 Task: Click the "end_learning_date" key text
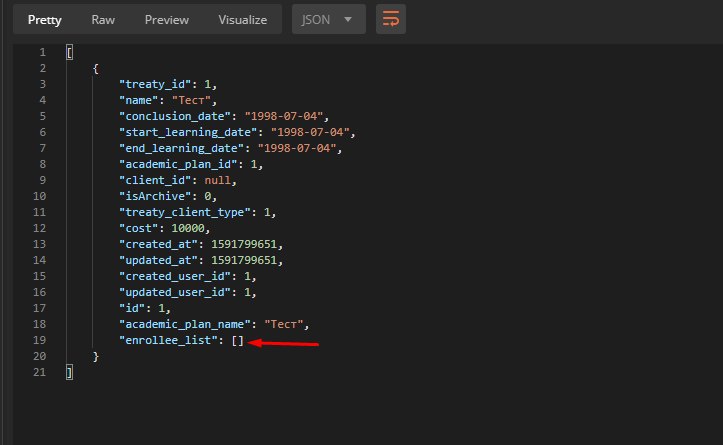click(x=181, y=148)
